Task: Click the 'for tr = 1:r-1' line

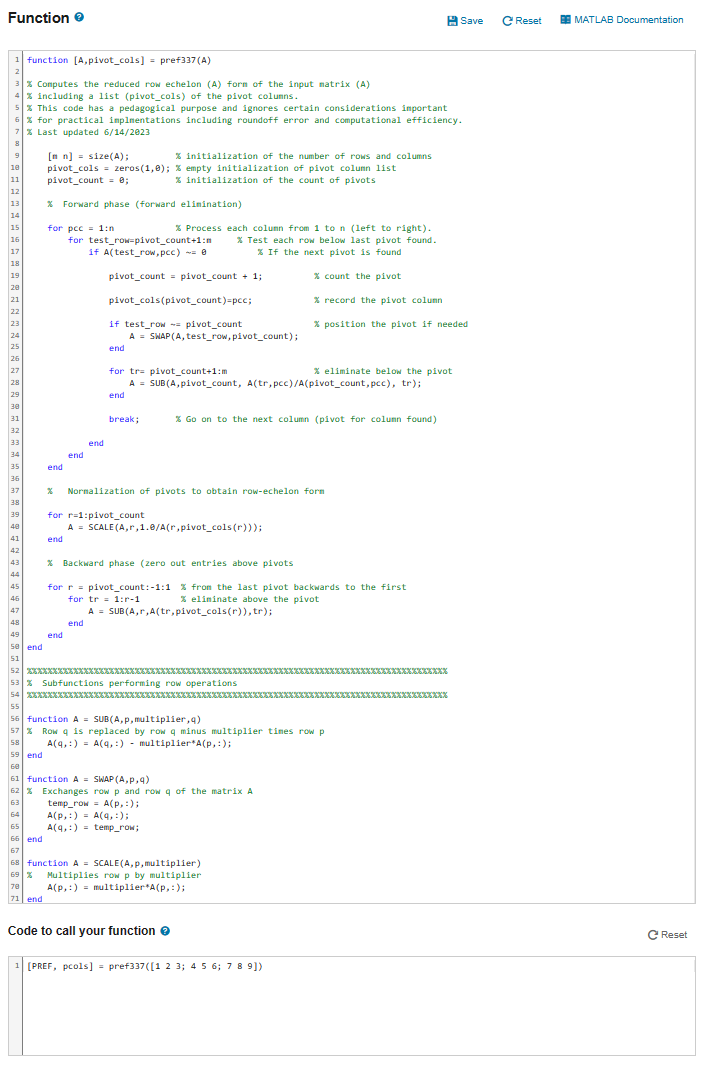Action: pos(103,599)
